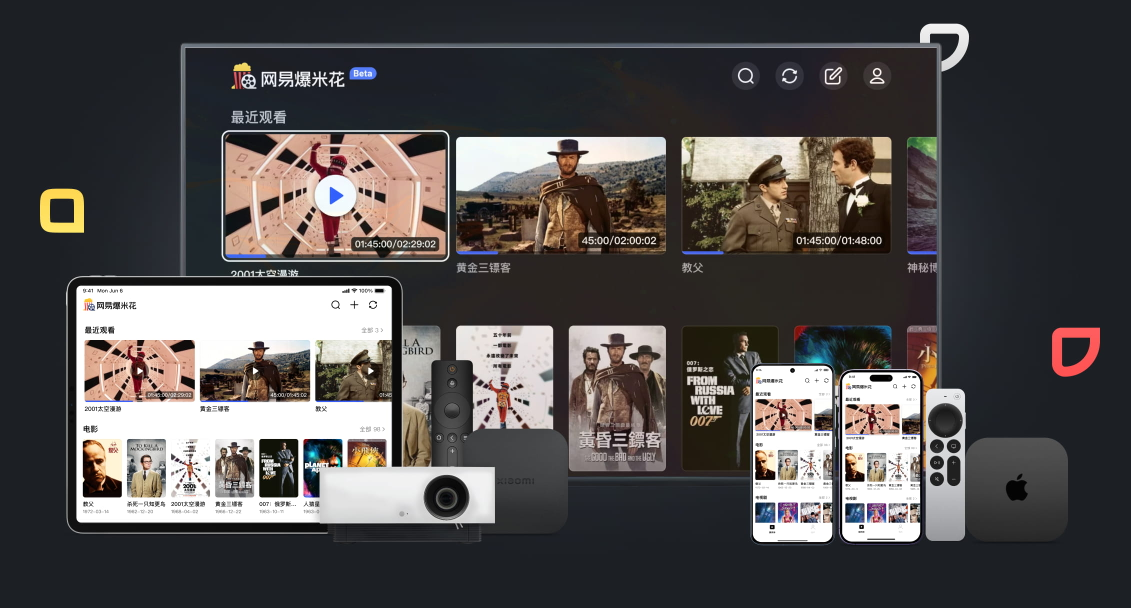Open 2001太空漫游 movie poster on iPad

pyautogui.click(x=190, y=468)
